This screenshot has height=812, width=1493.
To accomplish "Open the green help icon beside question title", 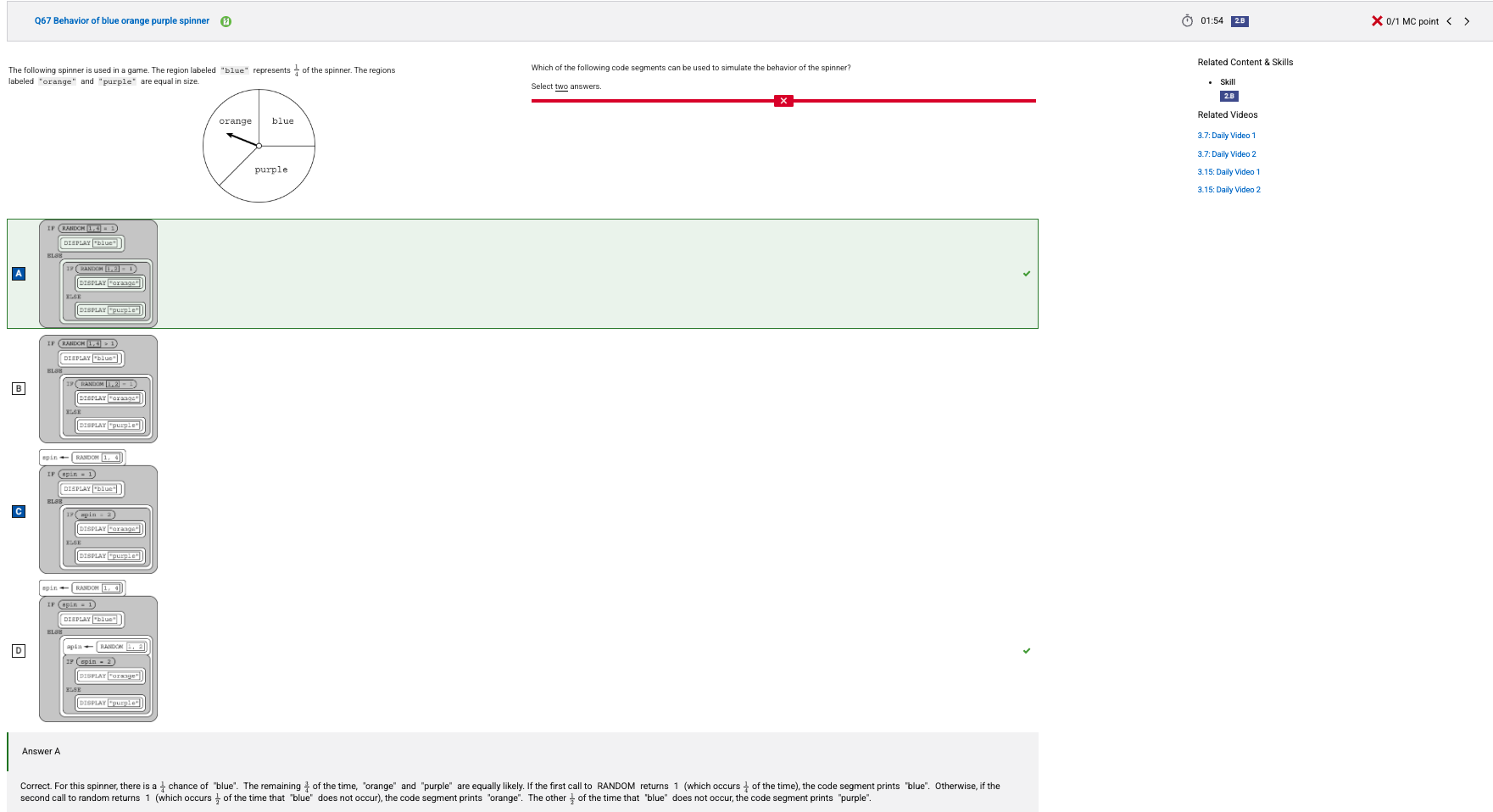I will [224, 20].
